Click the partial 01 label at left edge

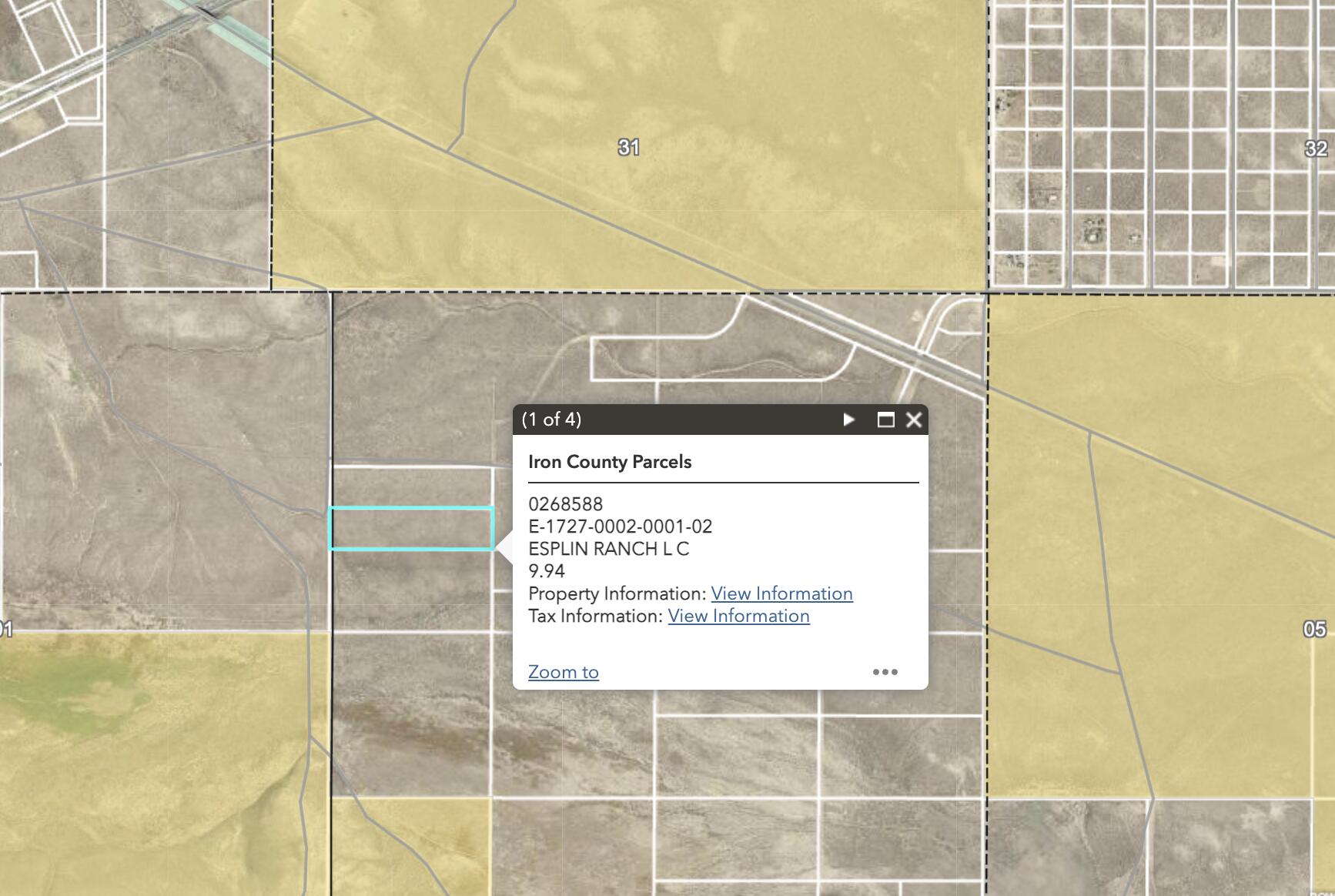click(x=5, y=630)
